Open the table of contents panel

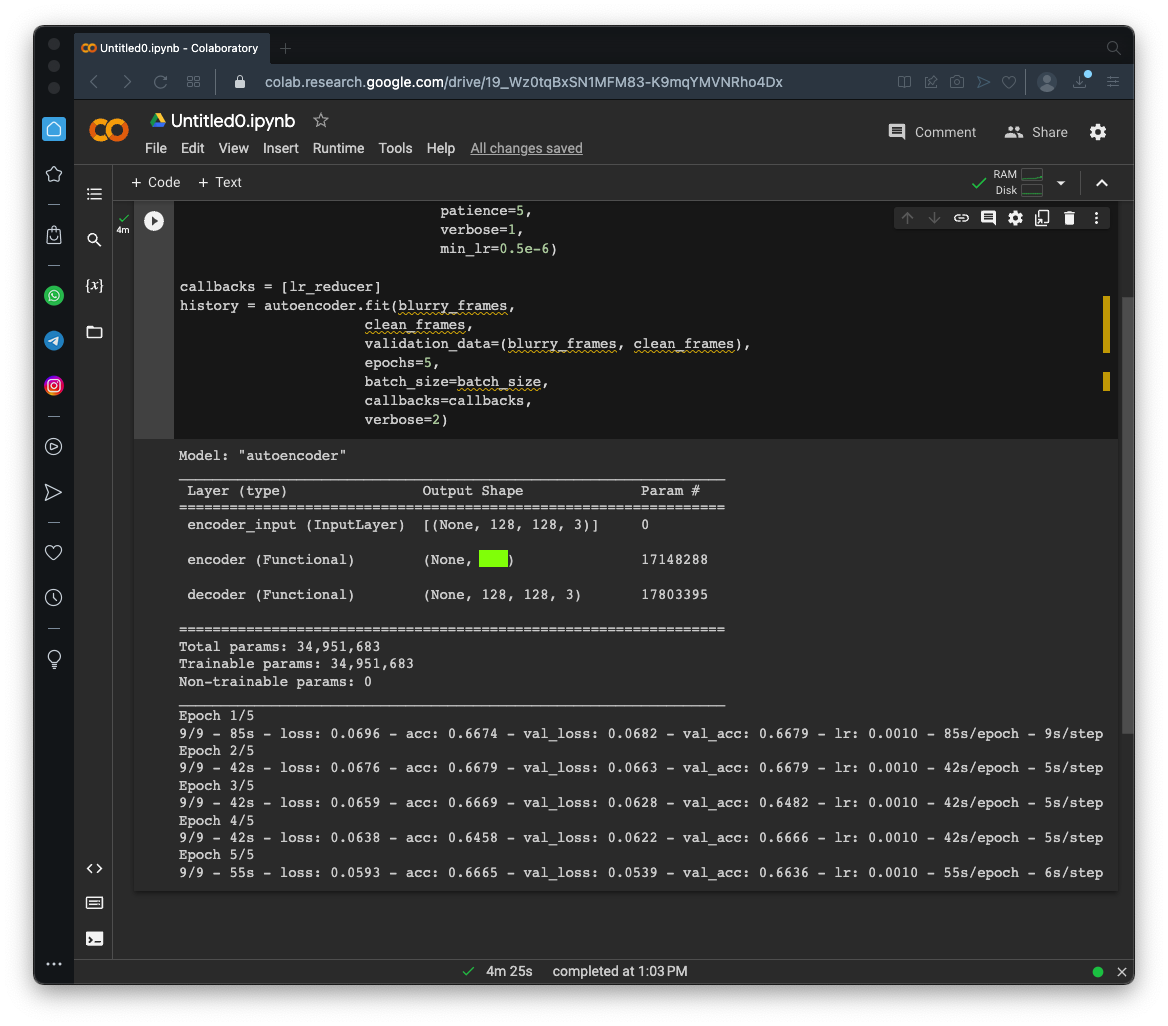click(x=94, y=194)
